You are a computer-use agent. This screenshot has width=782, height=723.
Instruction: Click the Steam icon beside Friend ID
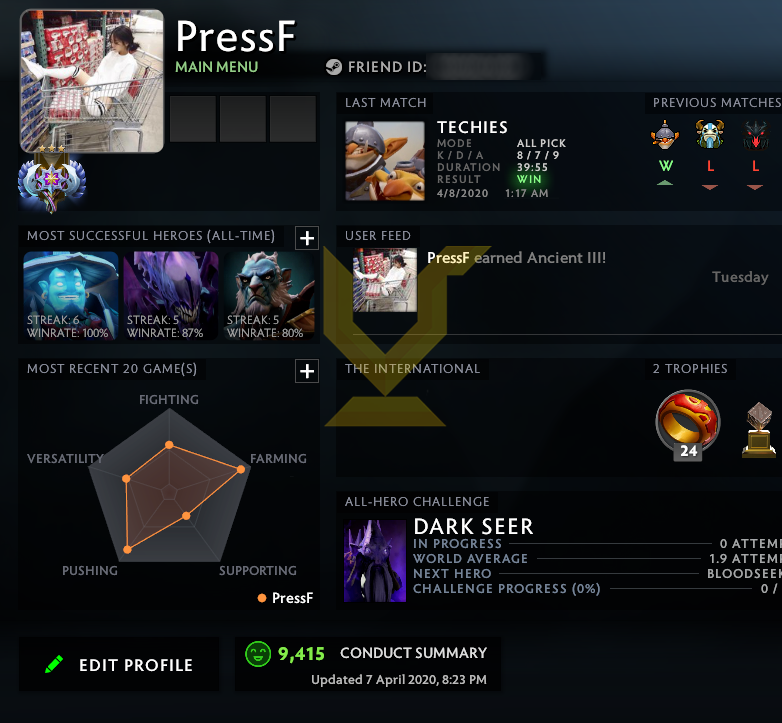click(x=334, y=67)
